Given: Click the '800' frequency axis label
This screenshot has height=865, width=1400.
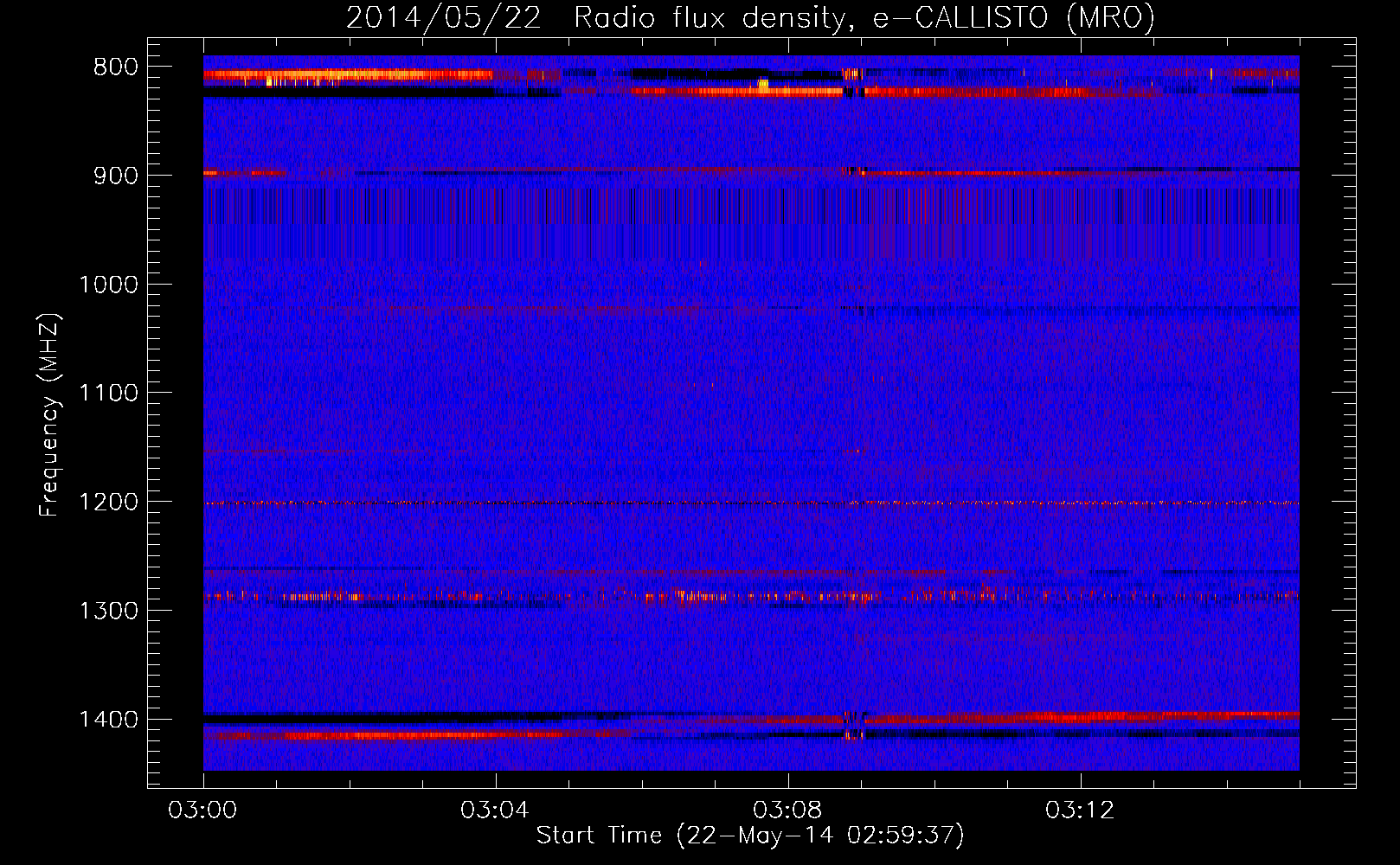Looking at the screenshot, I should (115, 67).
